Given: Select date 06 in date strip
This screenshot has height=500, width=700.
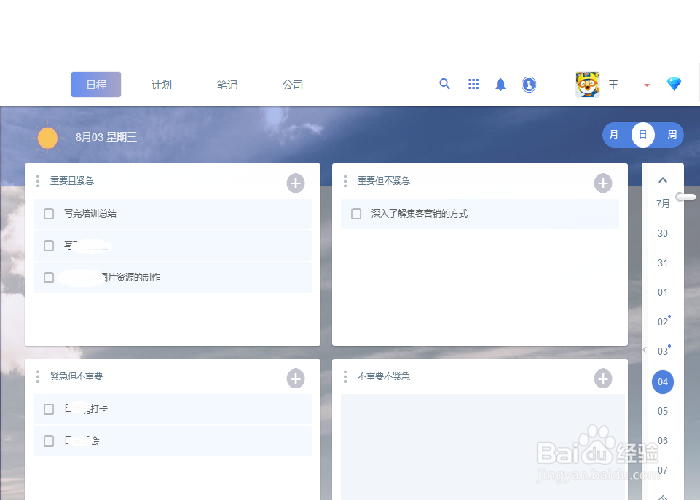Looking at the screenshot, I should point(662,441).
